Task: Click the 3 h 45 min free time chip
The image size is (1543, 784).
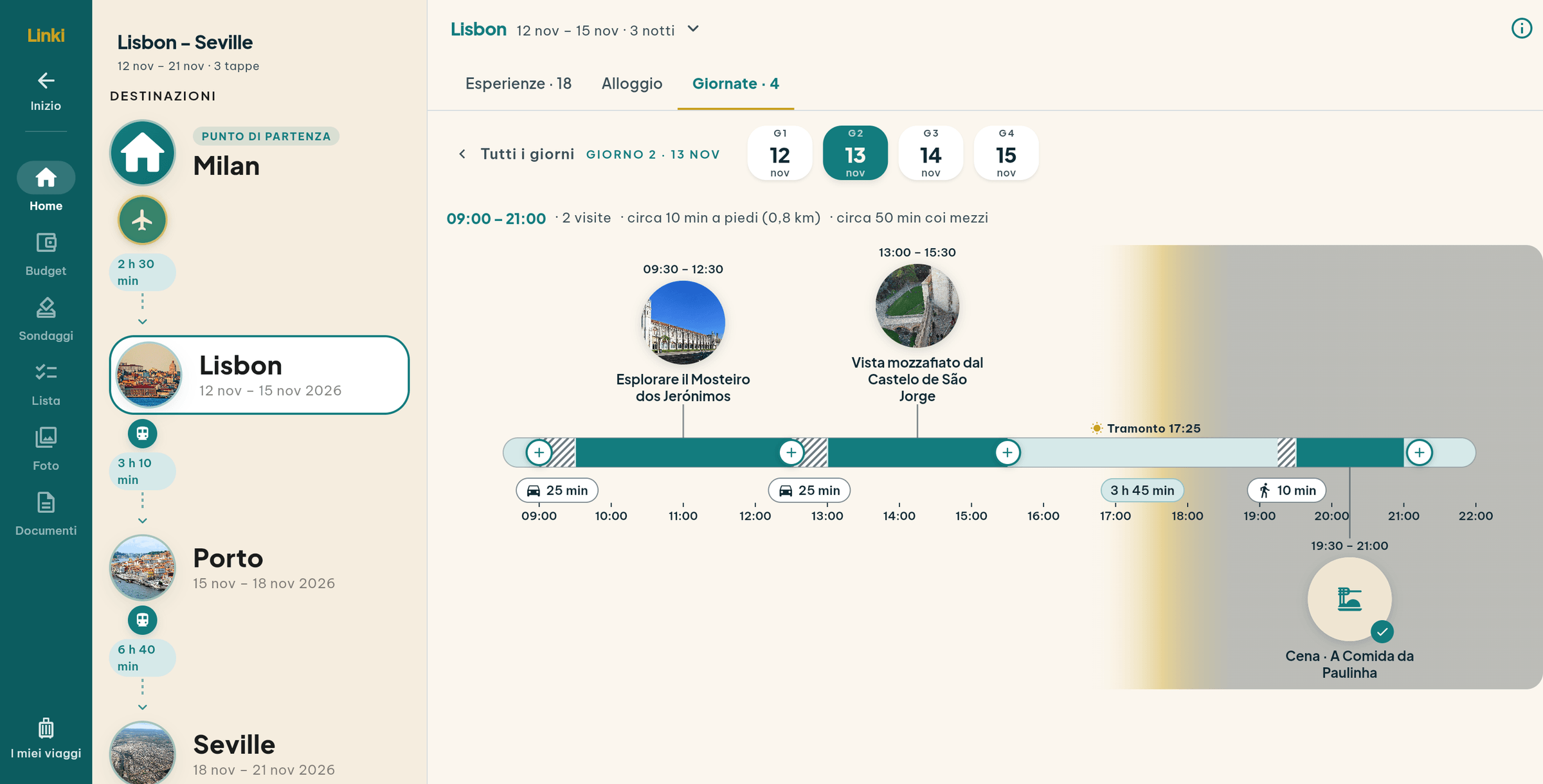Action: [x=1142, y=490]
